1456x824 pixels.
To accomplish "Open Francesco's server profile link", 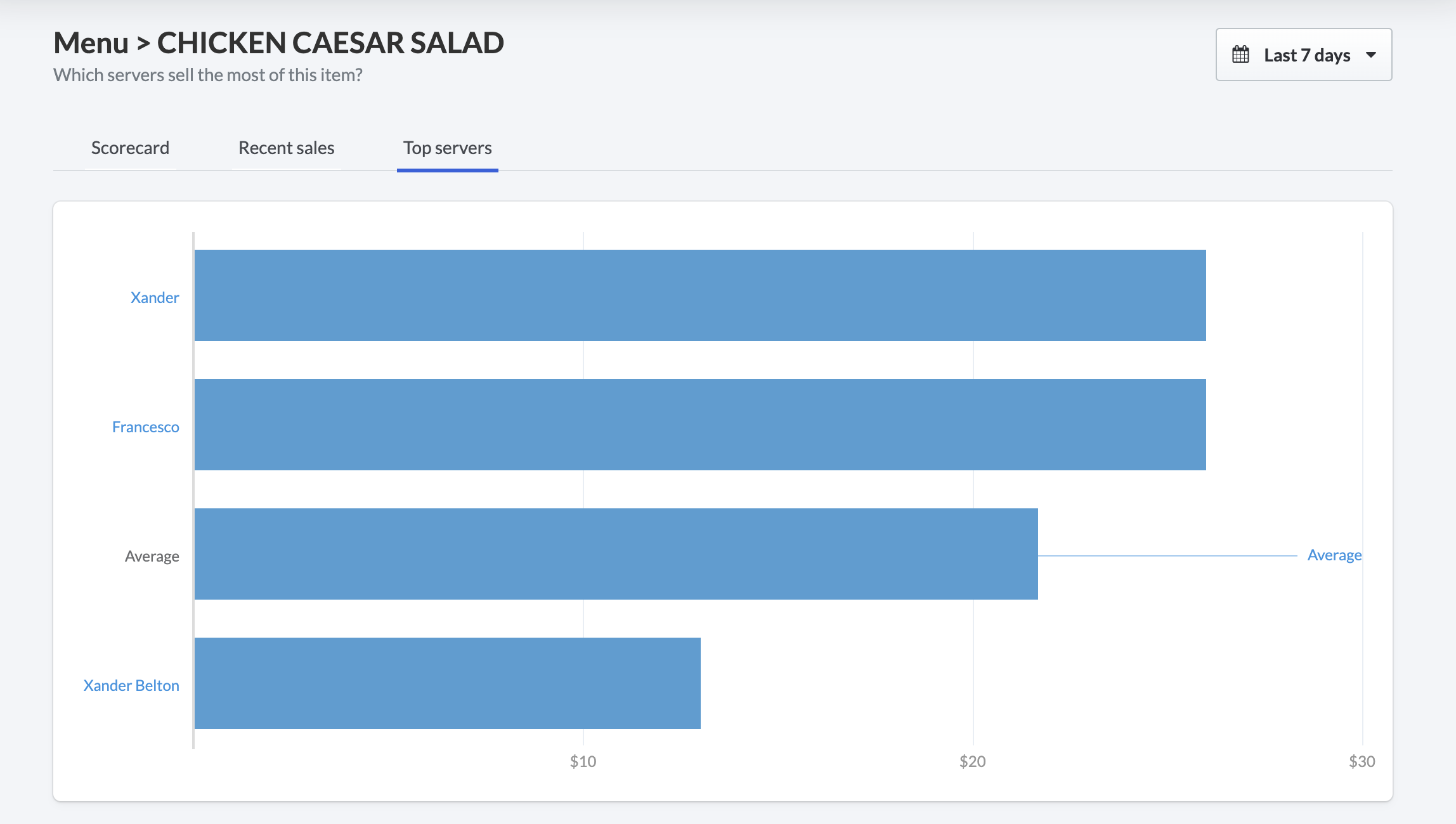I will click(145, 427).
